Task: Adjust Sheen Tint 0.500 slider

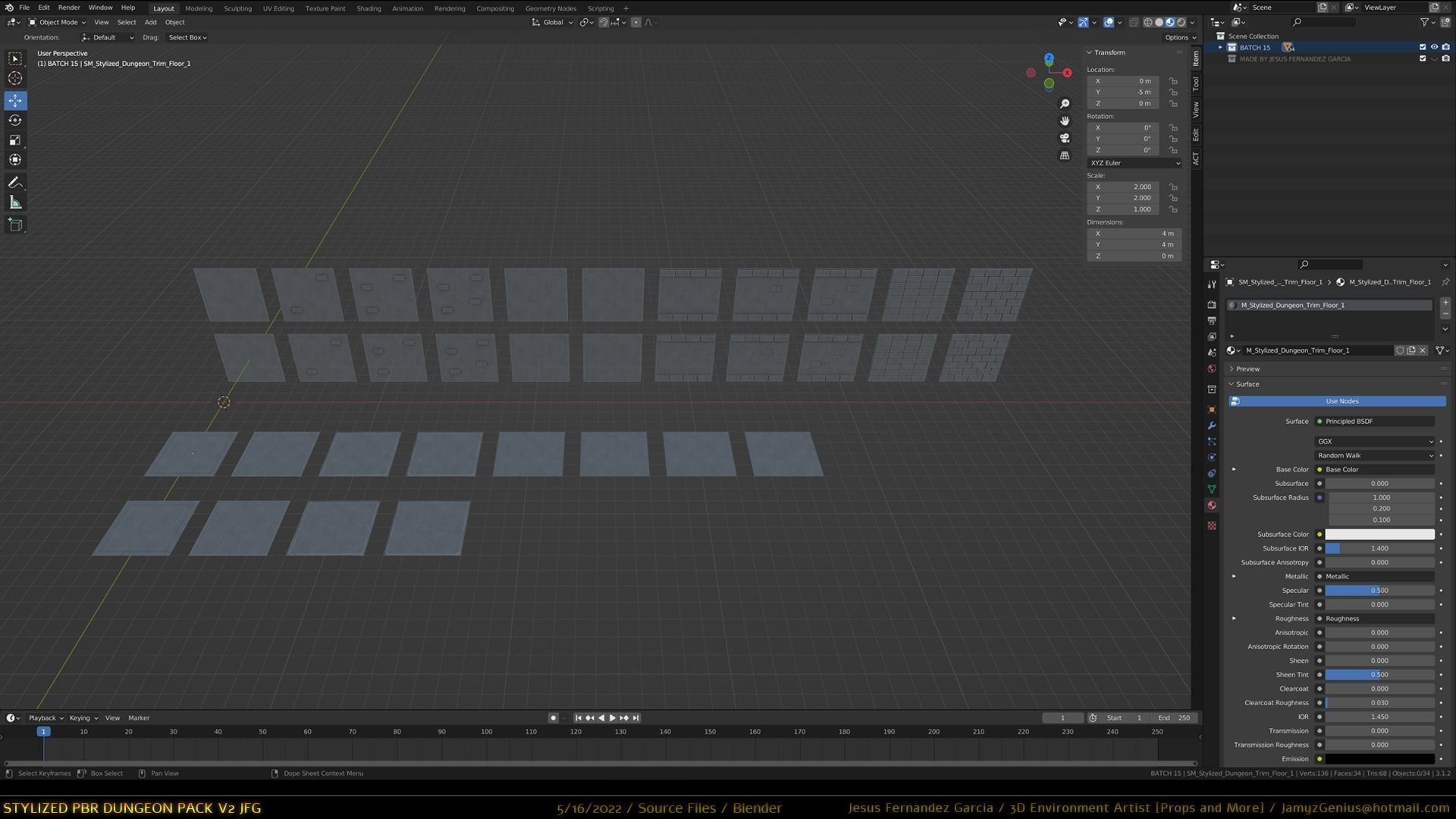Action: [x=1379, y=675]
